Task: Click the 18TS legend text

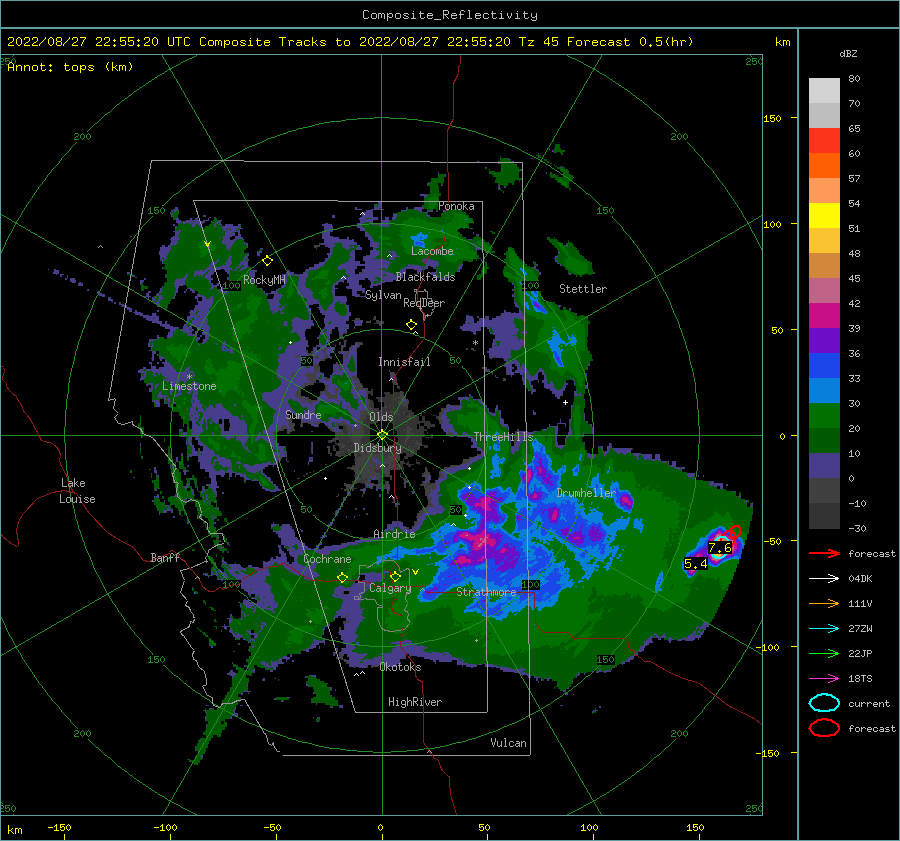Action: [x=860, y=679]
